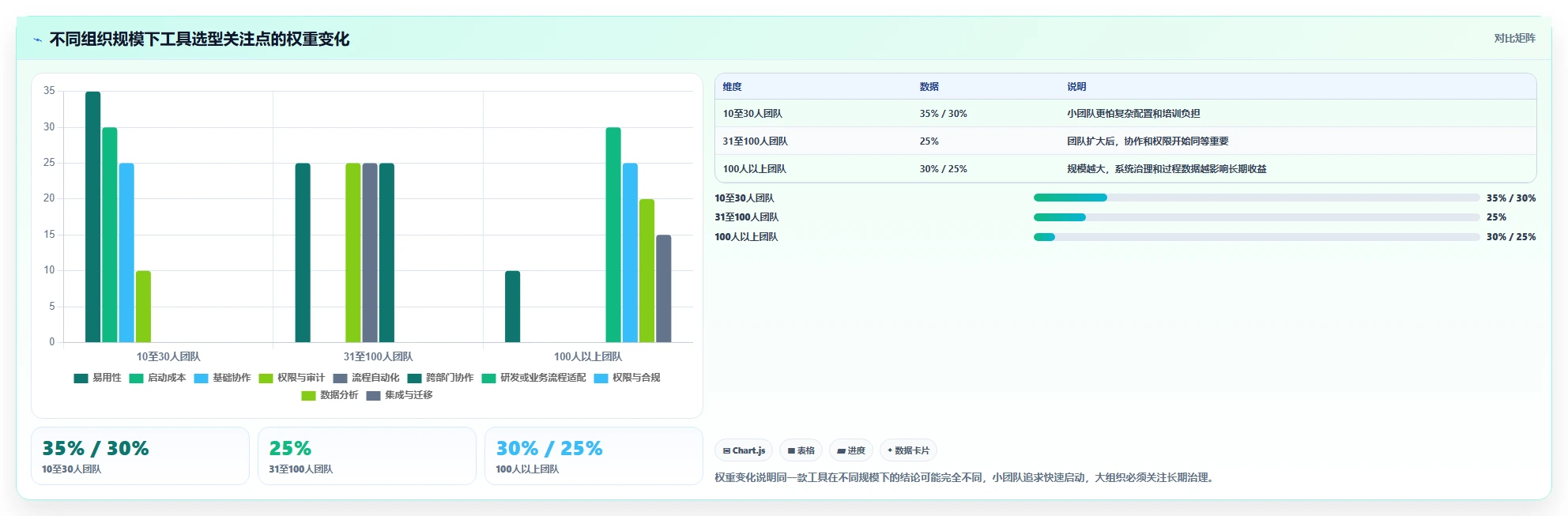Viewport: 1568px width, 516px height.
Task: Toggle the 易用性 legend item
Action: [98, 378]
